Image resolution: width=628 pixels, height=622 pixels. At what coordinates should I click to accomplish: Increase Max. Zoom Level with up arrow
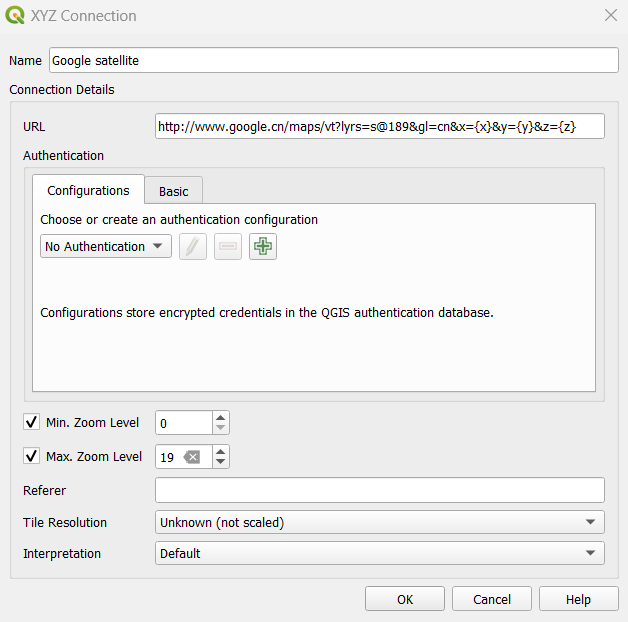[x=220, y=451]
